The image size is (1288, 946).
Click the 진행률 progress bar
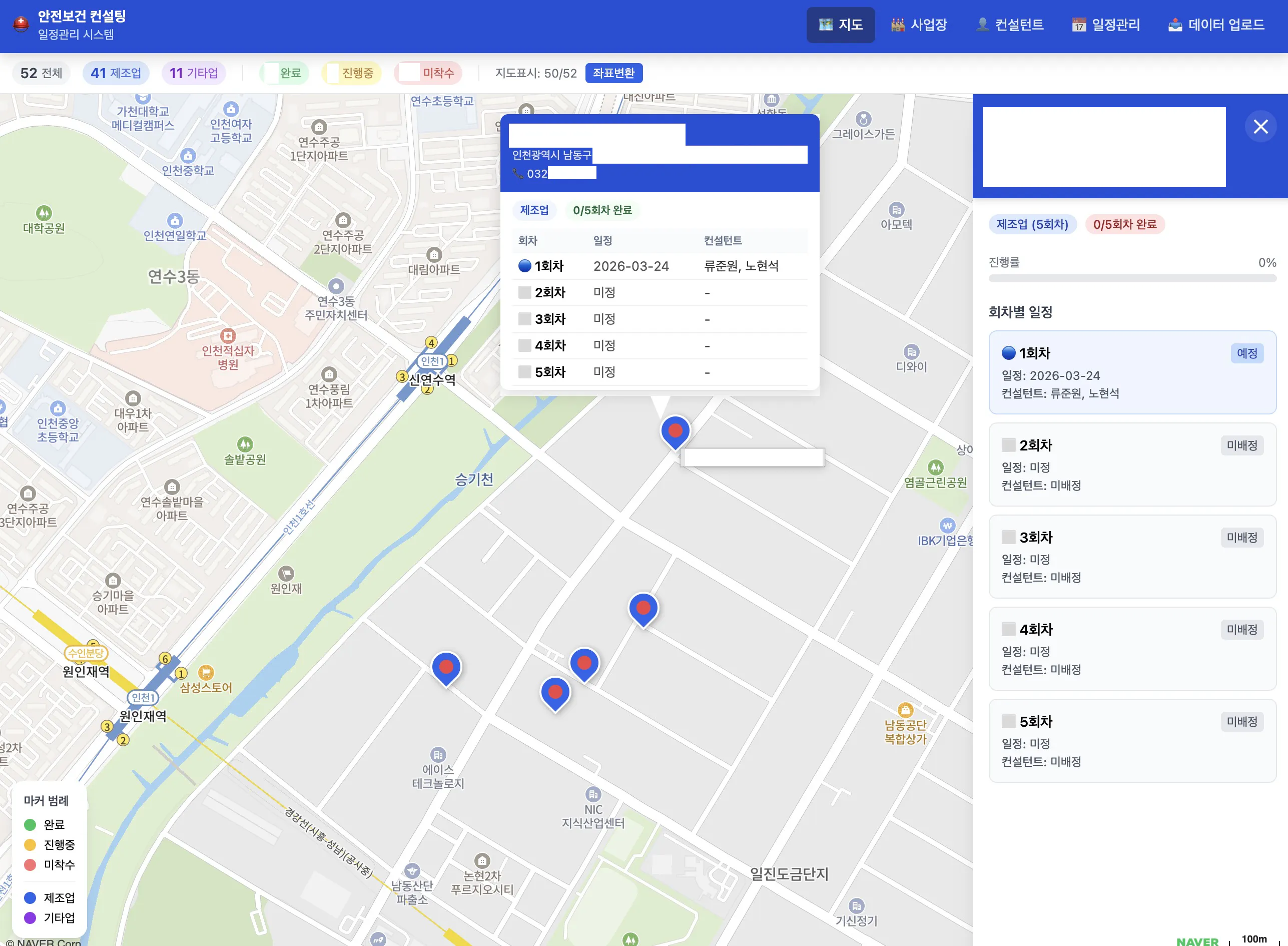click(1132, 278)
